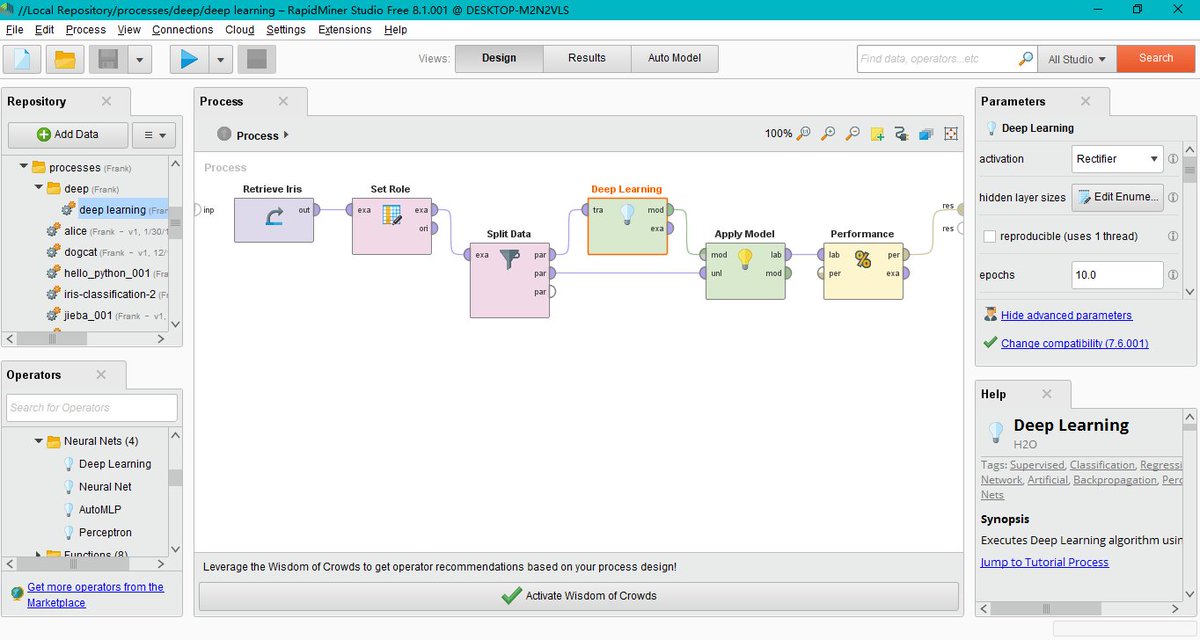The width and height of the screenshot is (1200, 640).
Task: Click the orange Search button
Action: coord(1155,58)
